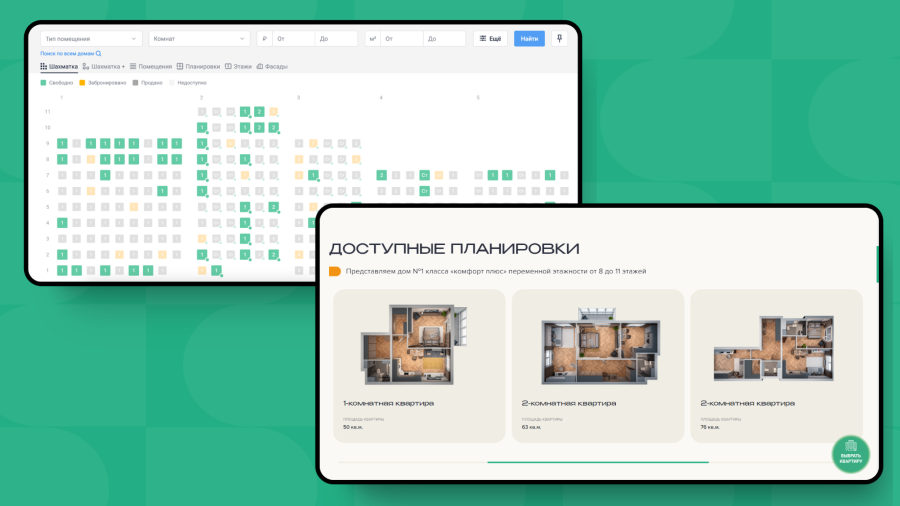900x506 pixels.
Task: Select green Ст cell on floor 7
Action: click(x=425, y=175)
